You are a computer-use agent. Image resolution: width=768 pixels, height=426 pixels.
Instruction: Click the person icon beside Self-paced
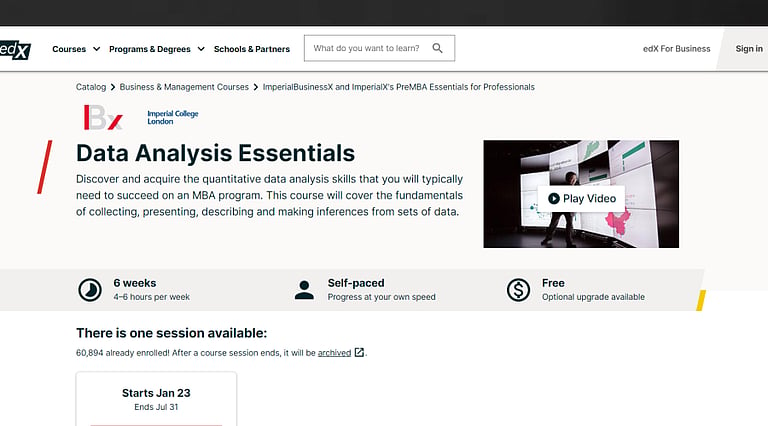click(x=304, y=290)
